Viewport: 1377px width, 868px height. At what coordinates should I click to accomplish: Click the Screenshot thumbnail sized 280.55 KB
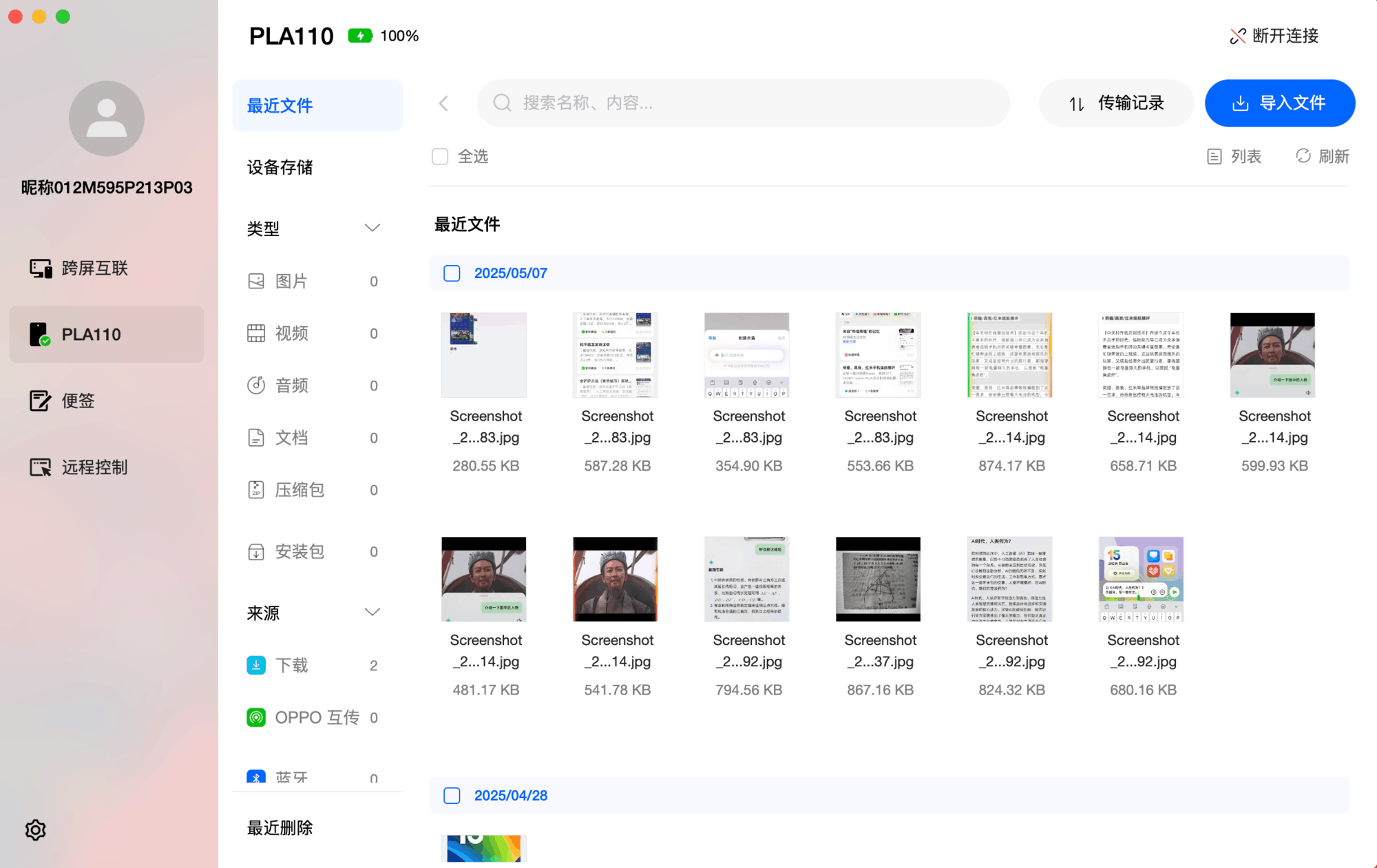point(483,354)
